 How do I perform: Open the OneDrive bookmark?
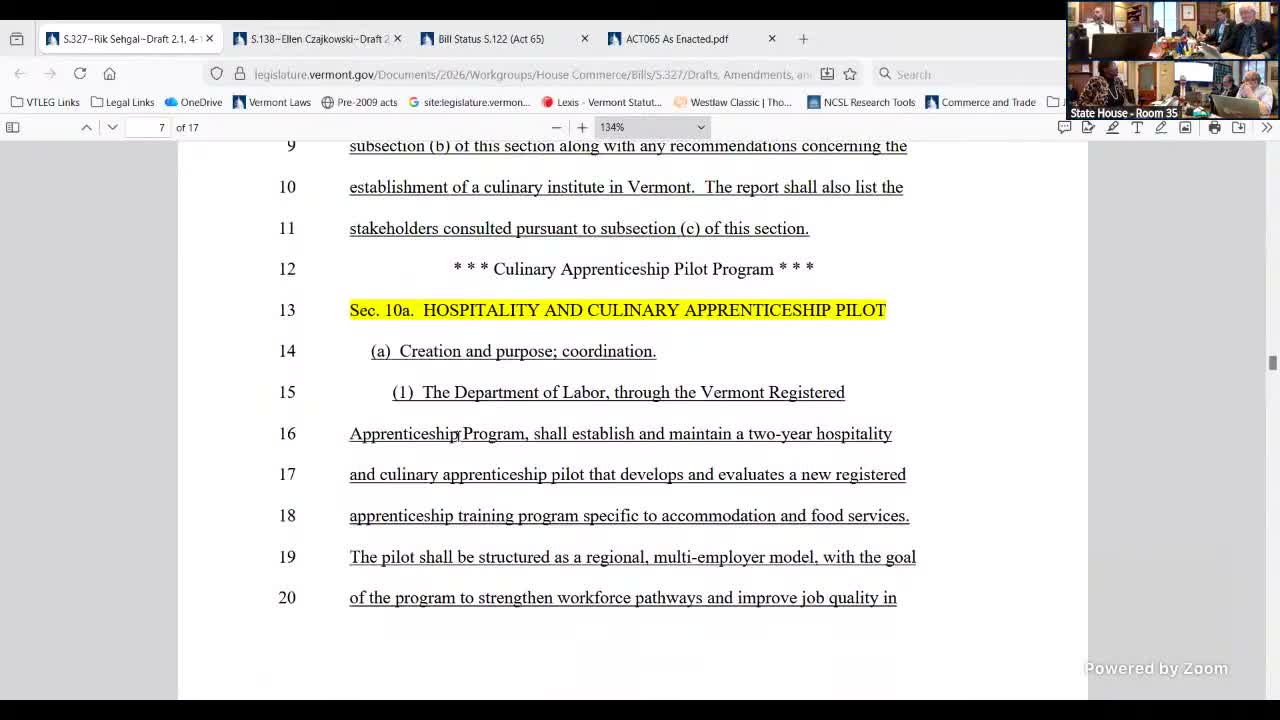click(x=193, y=102)
